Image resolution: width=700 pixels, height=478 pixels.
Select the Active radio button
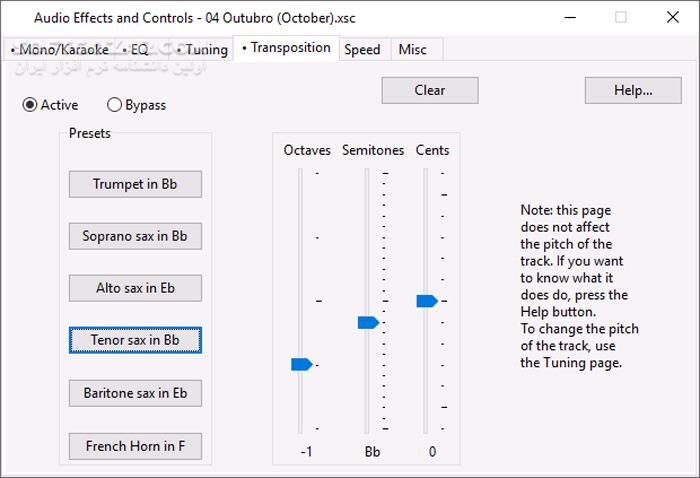tap(30, 105)
